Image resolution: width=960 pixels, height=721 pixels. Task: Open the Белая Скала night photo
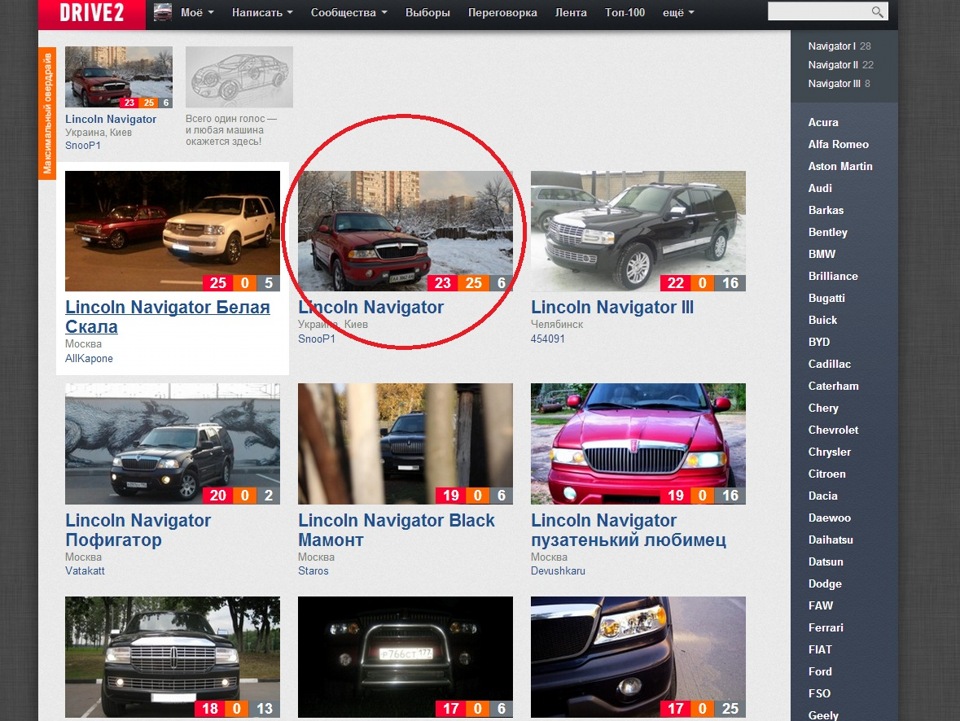click(173, 231)
